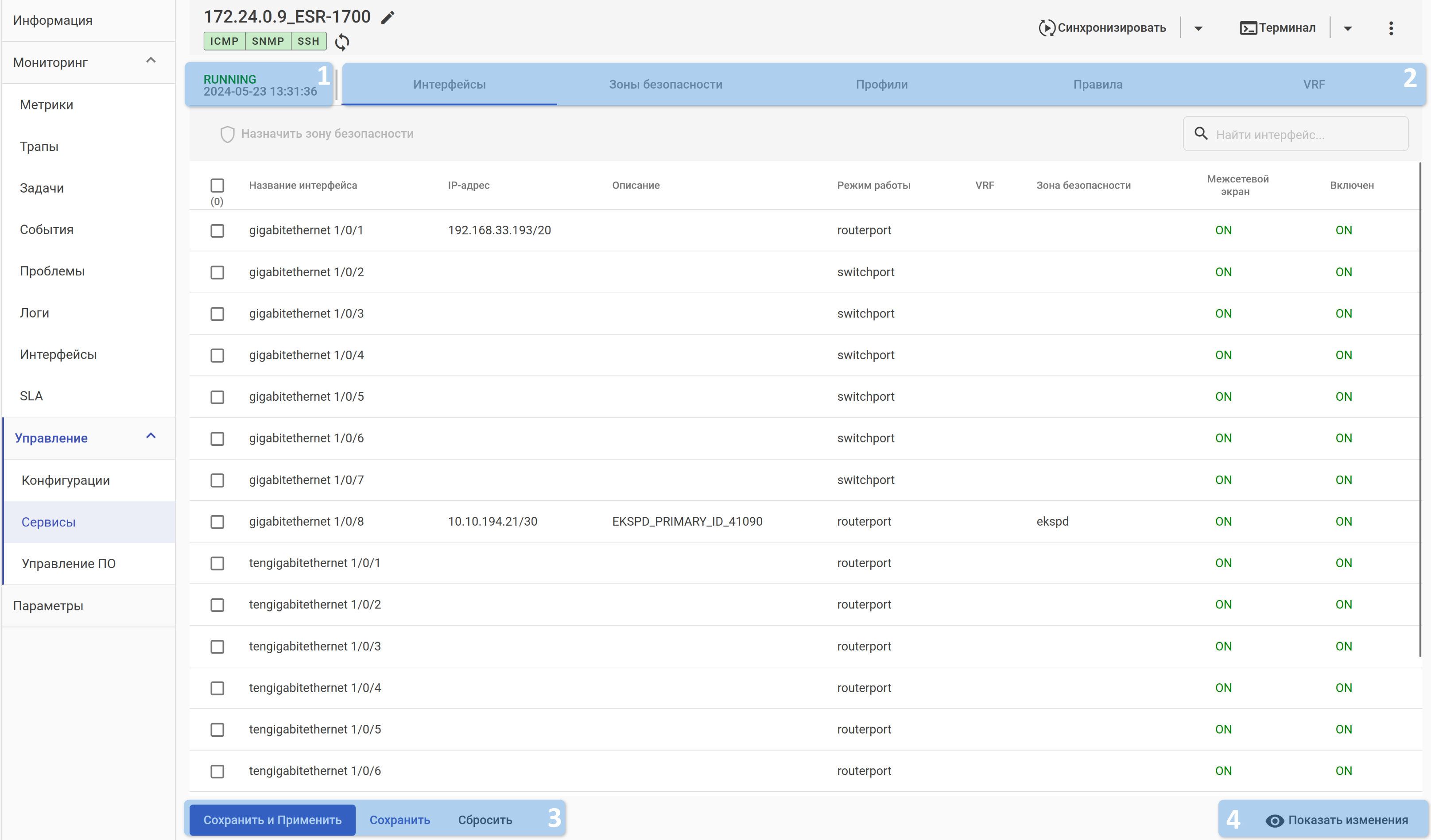Click the Terminal console icon

(x=1248, y=28)
